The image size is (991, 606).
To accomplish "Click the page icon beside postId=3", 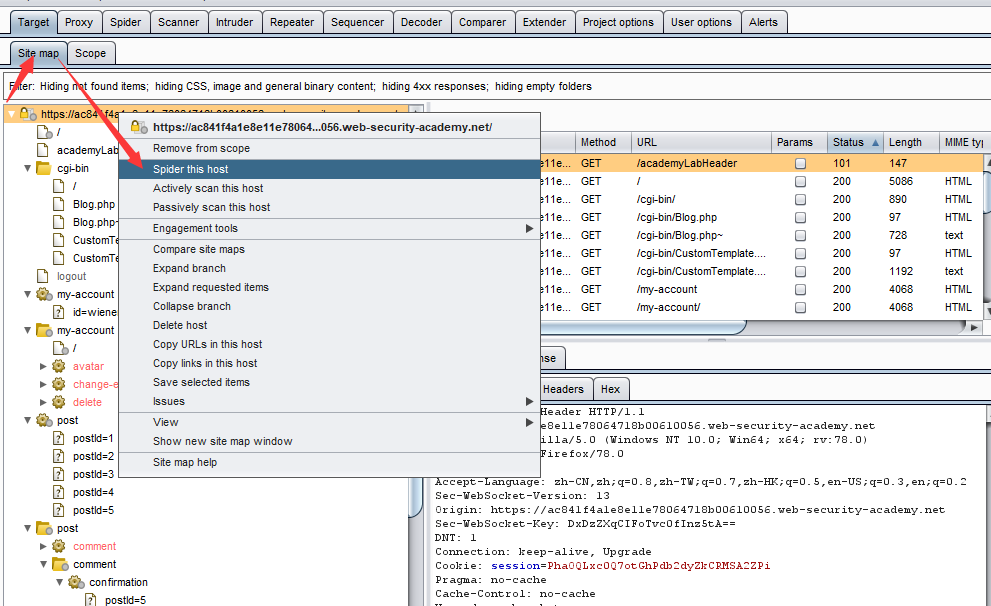I will [60, 474].
